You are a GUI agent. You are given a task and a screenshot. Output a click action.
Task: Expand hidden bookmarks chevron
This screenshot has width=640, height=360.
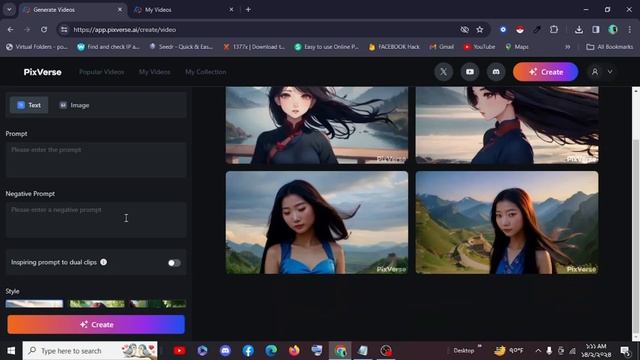click(567, 47)
